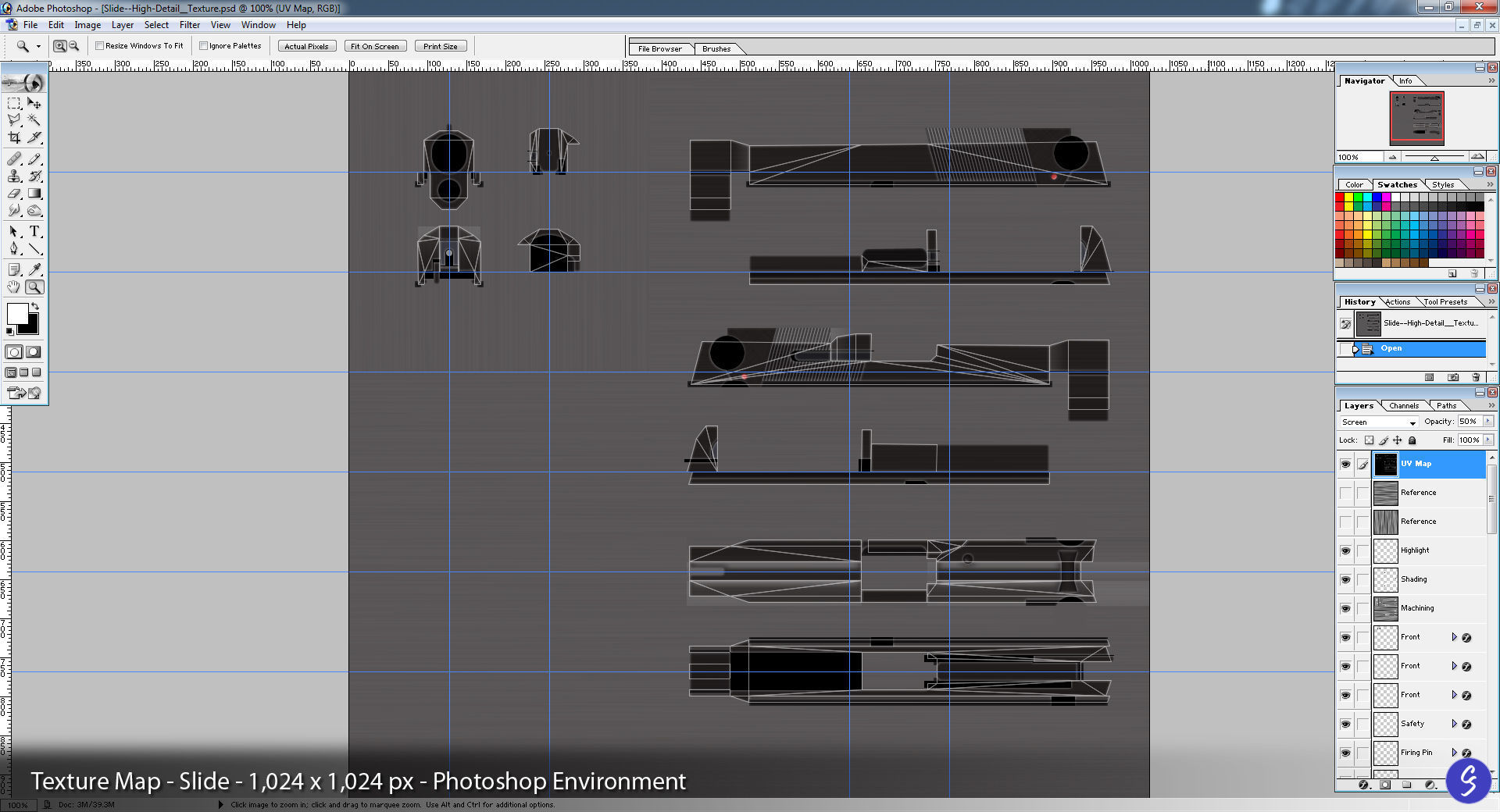Image resolution: width=1500 pixels, height=812 pixels.
Task: Show the first Reference layer
Action: point(1345,493)
